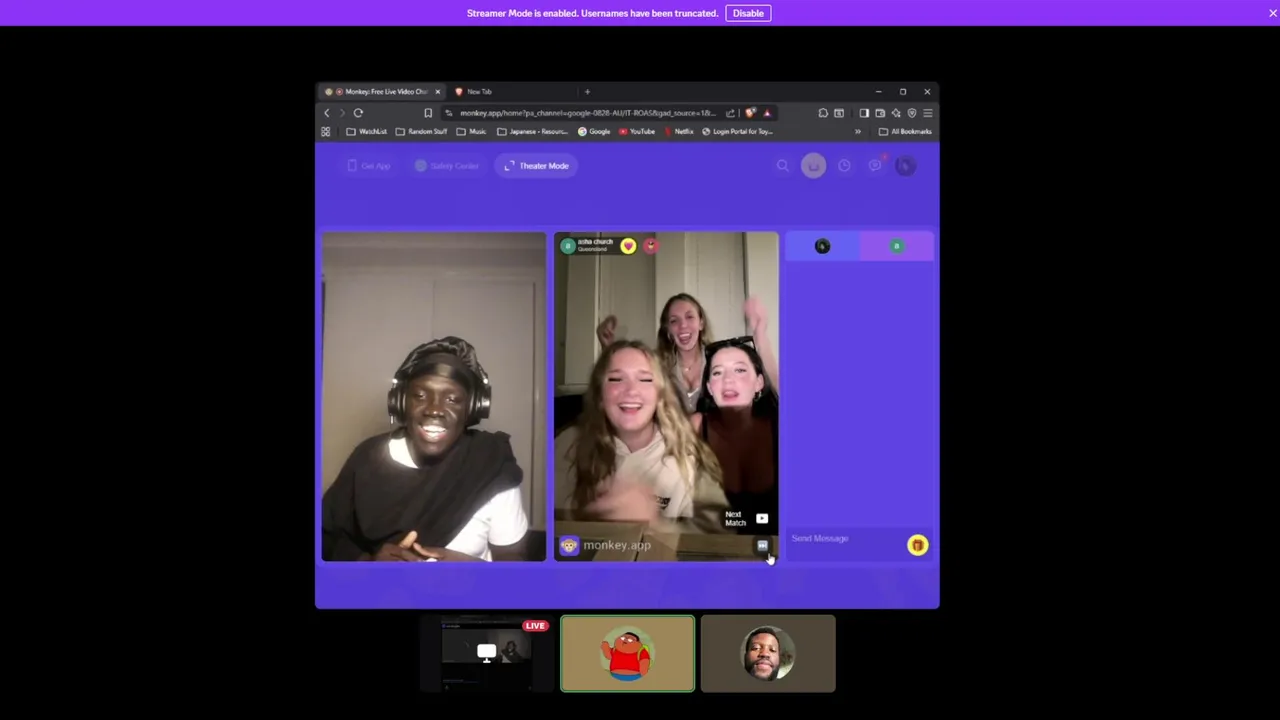Viewport: 1280px width, 720px height.
Task: Reload the monkey.app page
Action: pos(358,113)
